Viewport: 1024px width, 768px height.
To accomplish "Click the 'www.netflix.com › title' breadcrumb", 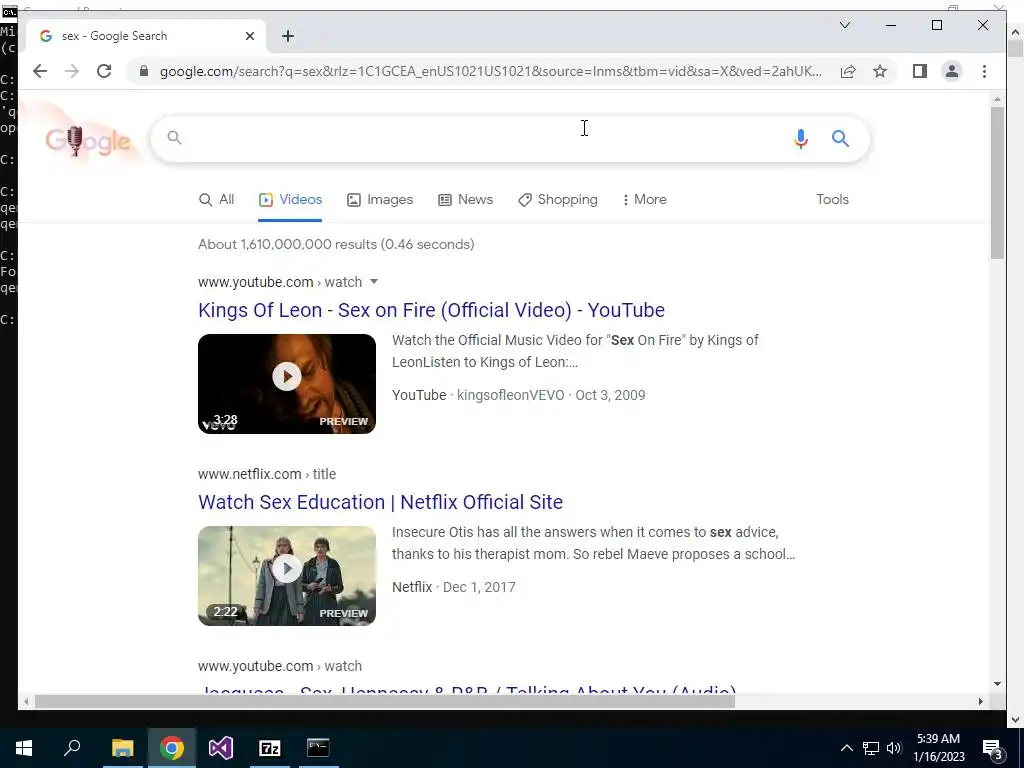I will 267,474.
